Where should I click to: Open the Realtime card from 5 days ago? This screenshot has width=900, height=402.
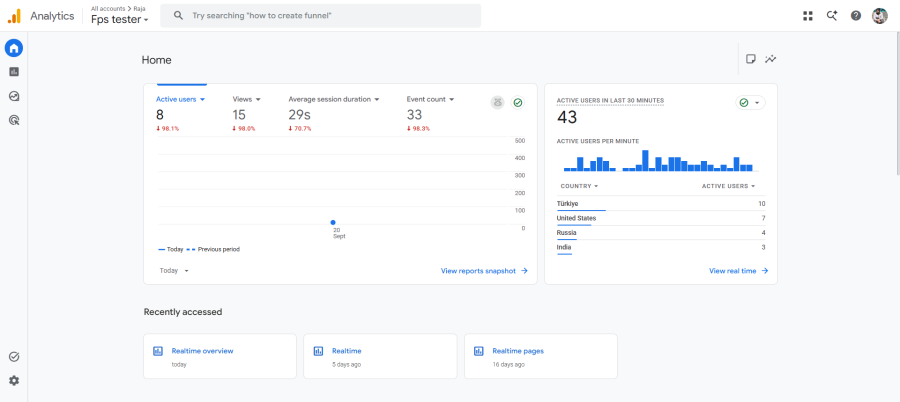click(380, 356)
